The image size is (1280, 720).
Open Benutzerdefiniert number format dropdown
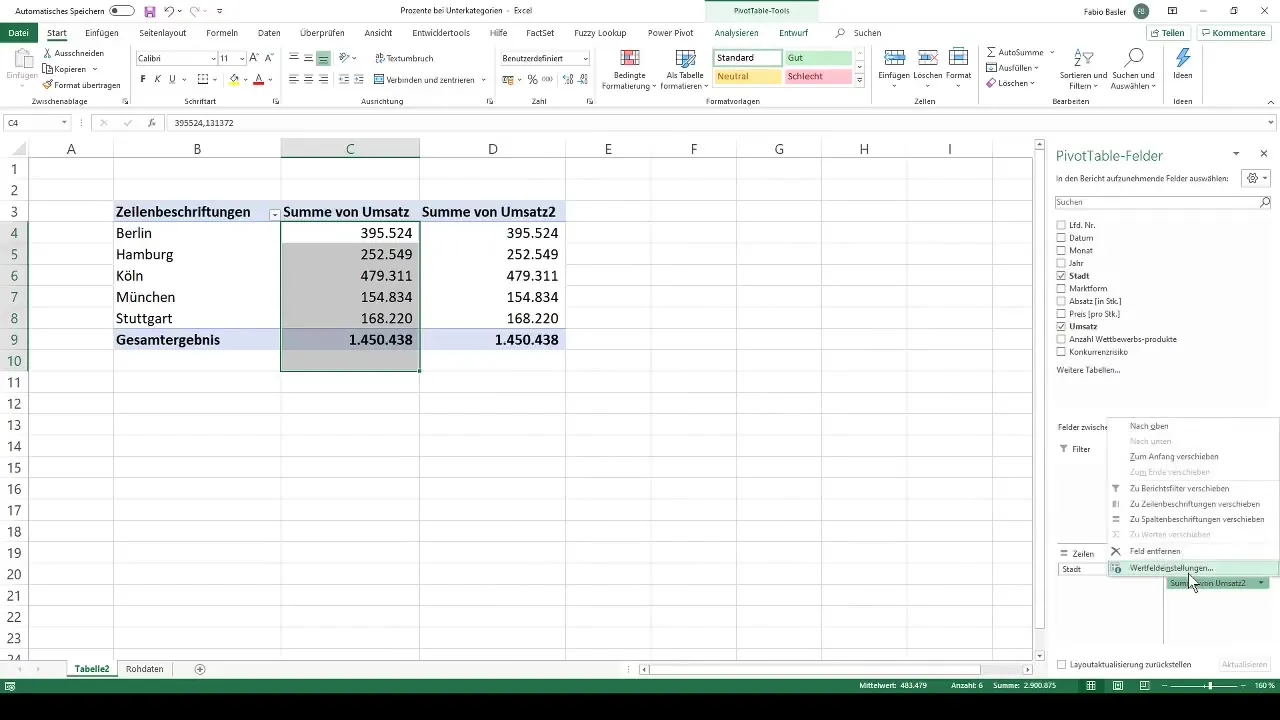coord(585,59)
